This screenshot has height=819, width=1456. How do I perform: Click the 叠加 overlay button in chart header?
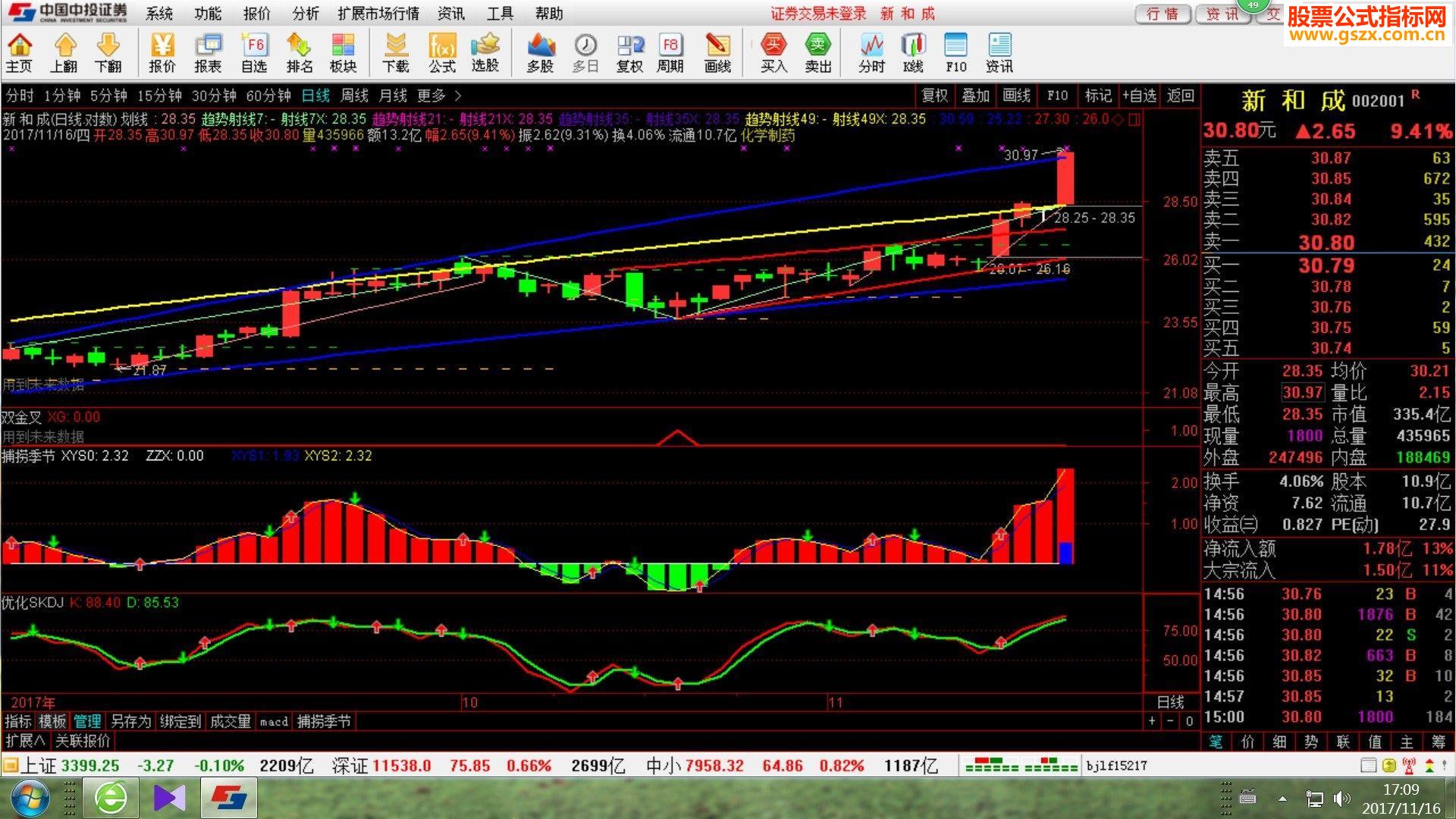pos(975,96)
